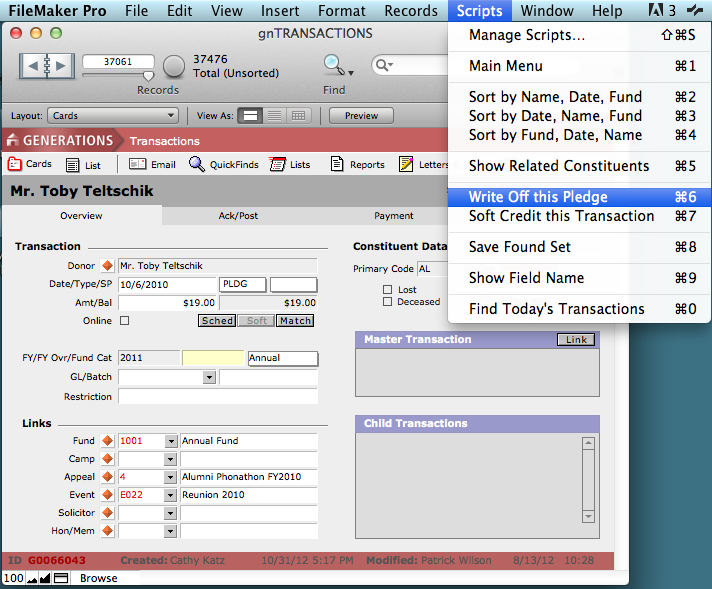Enable the Deceased checkbox
Viewport: 712px width, 589px height.
pyautogui.click(x=388, y=302)
